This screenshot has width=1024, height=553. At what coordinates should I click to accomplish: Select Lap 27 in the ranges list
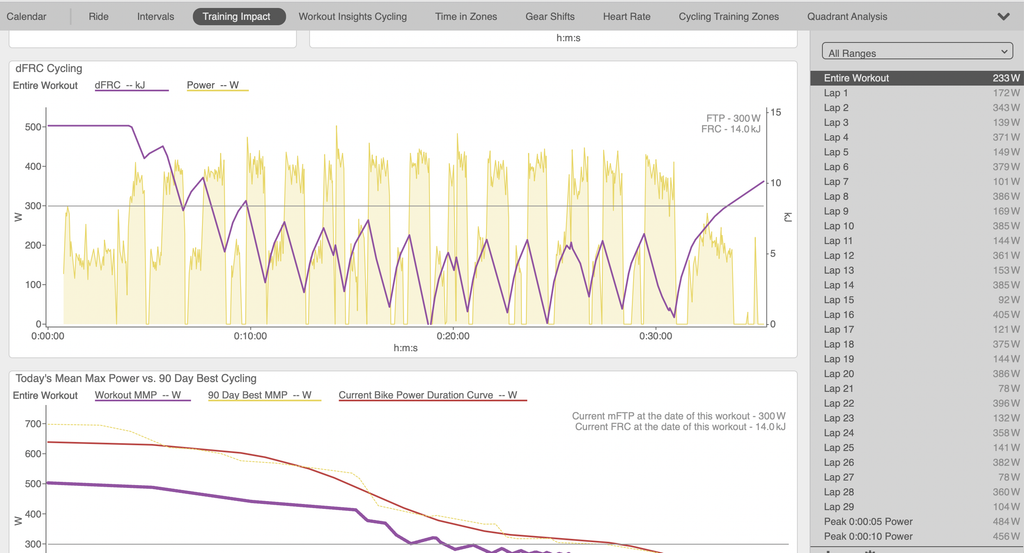click(x=917, y=477)
